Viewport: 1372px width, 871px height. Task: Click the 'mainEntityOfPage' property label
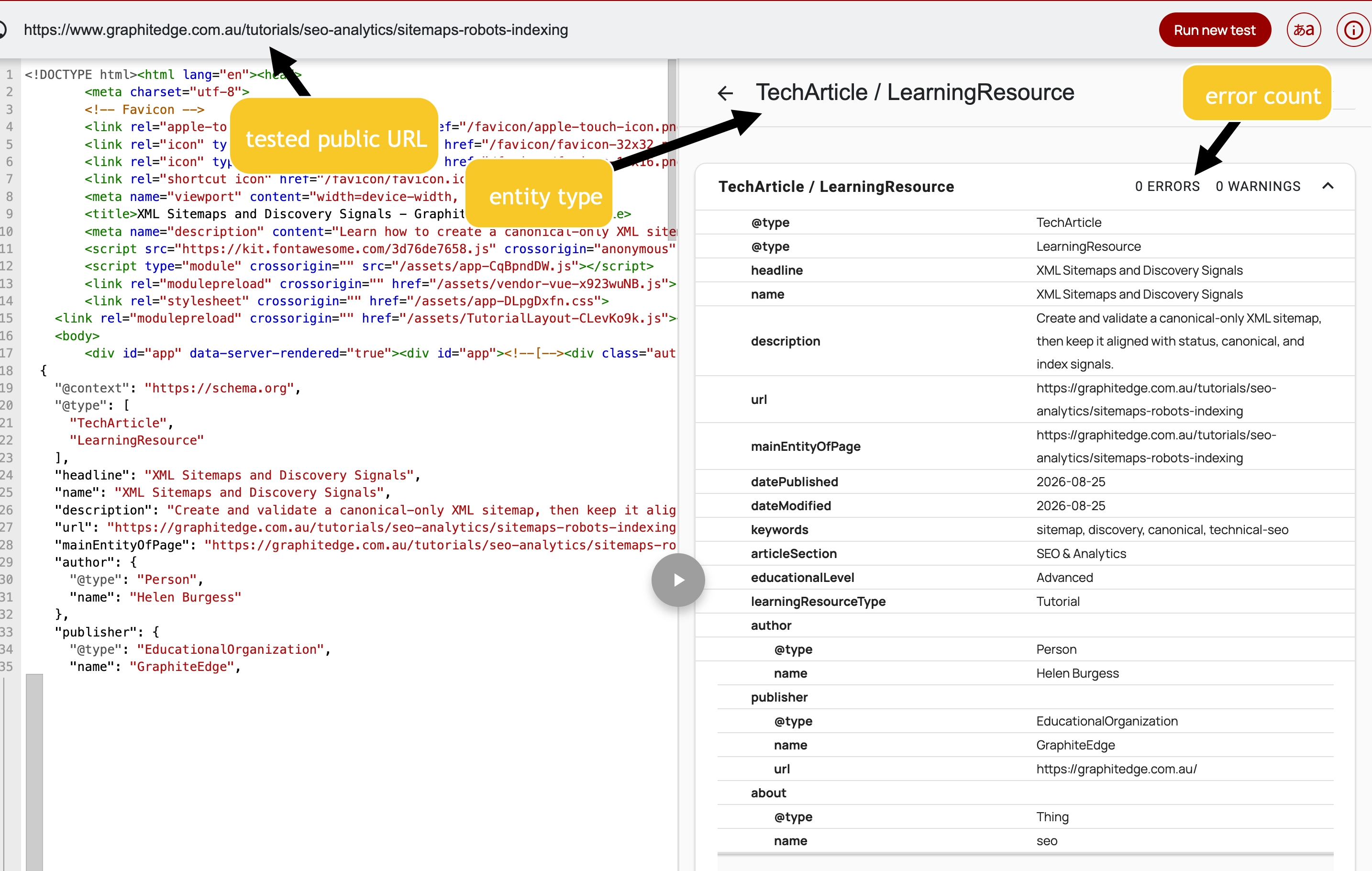coord(805,447)
